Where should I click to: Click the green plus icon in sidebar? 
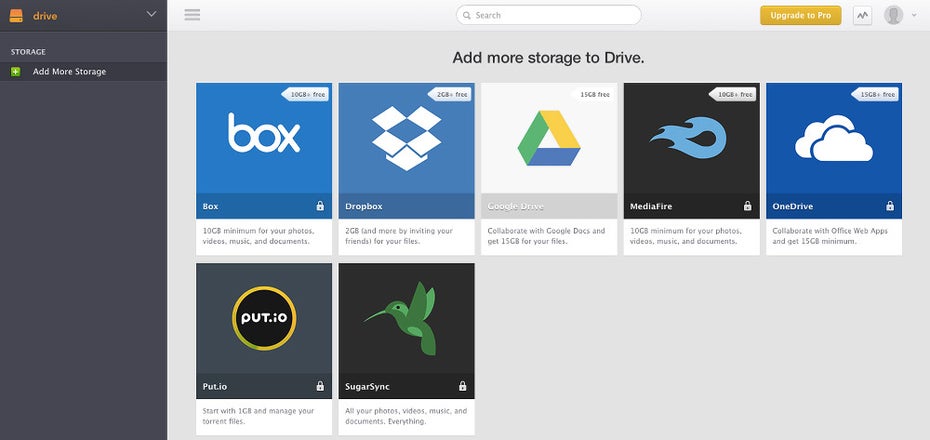point(15,72)
